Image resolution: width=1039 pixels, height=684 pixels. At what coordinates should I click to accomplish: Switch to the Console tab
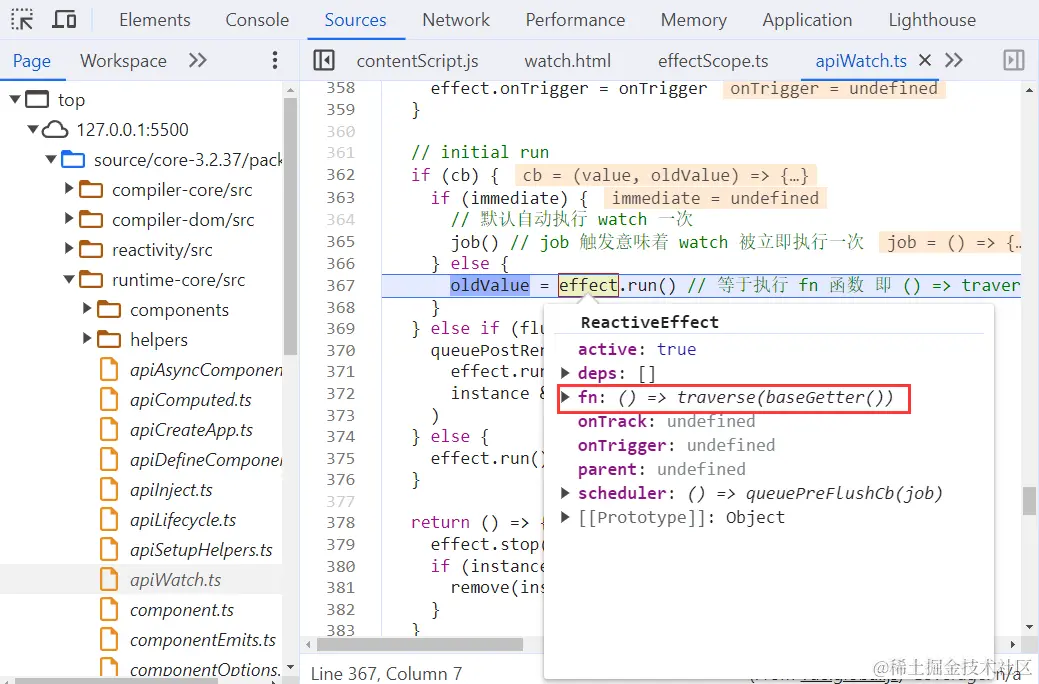[x=257, y=20]
